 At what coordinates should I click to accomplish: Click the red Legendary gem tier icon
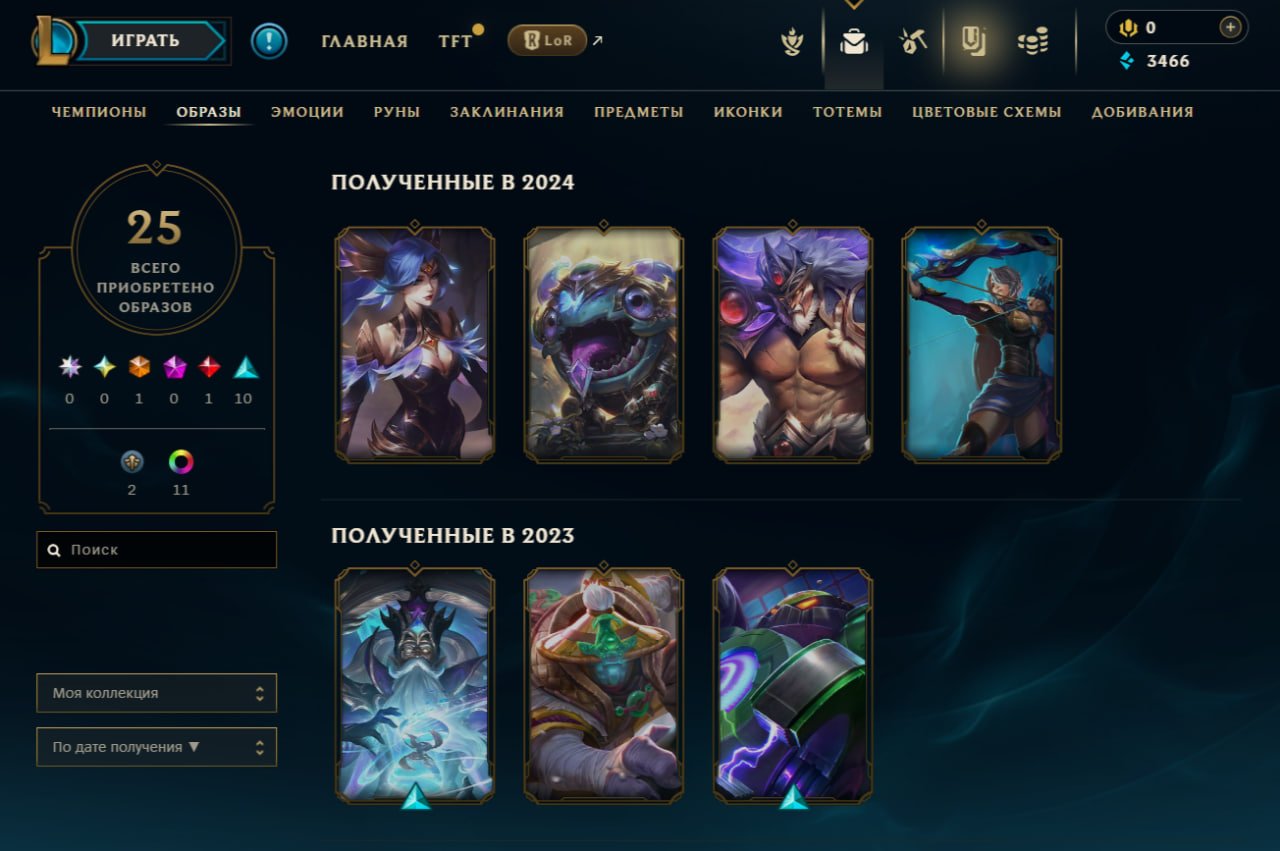tap(209, 367)
